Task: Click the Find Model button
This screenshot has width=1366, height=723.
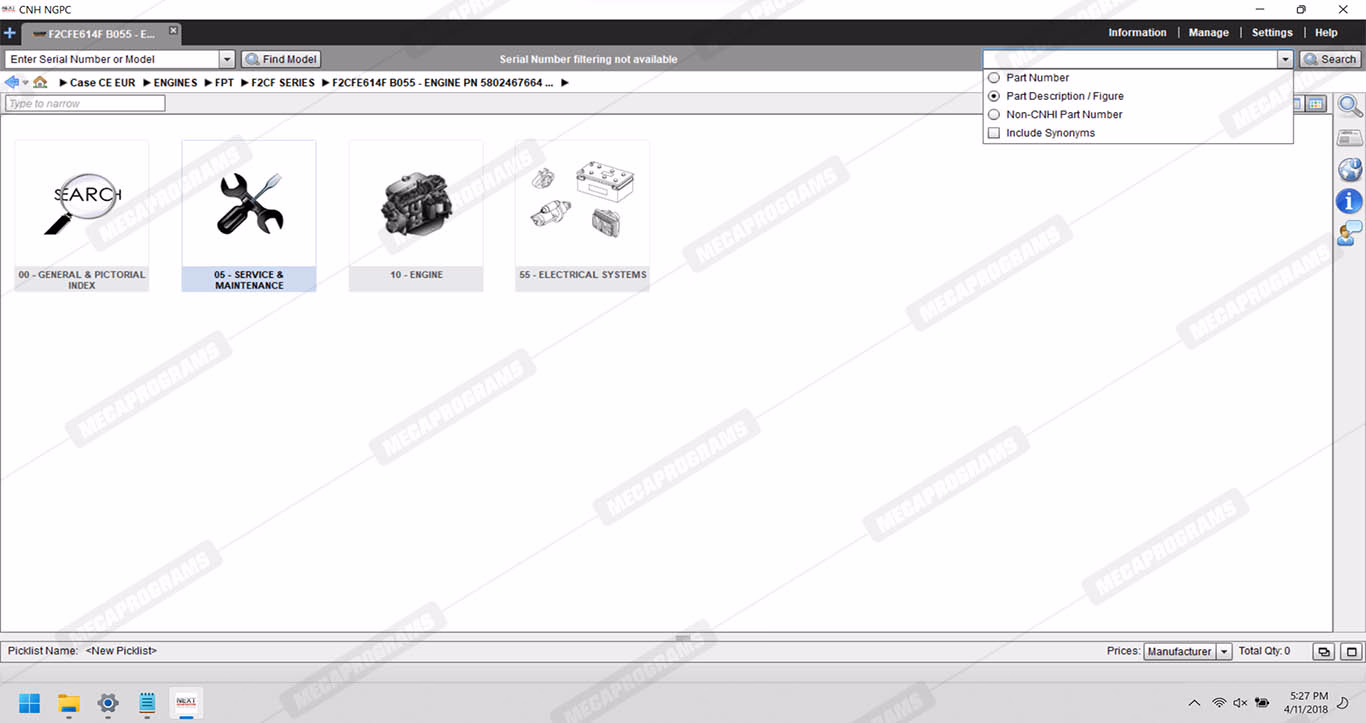Action: point(281,60)
